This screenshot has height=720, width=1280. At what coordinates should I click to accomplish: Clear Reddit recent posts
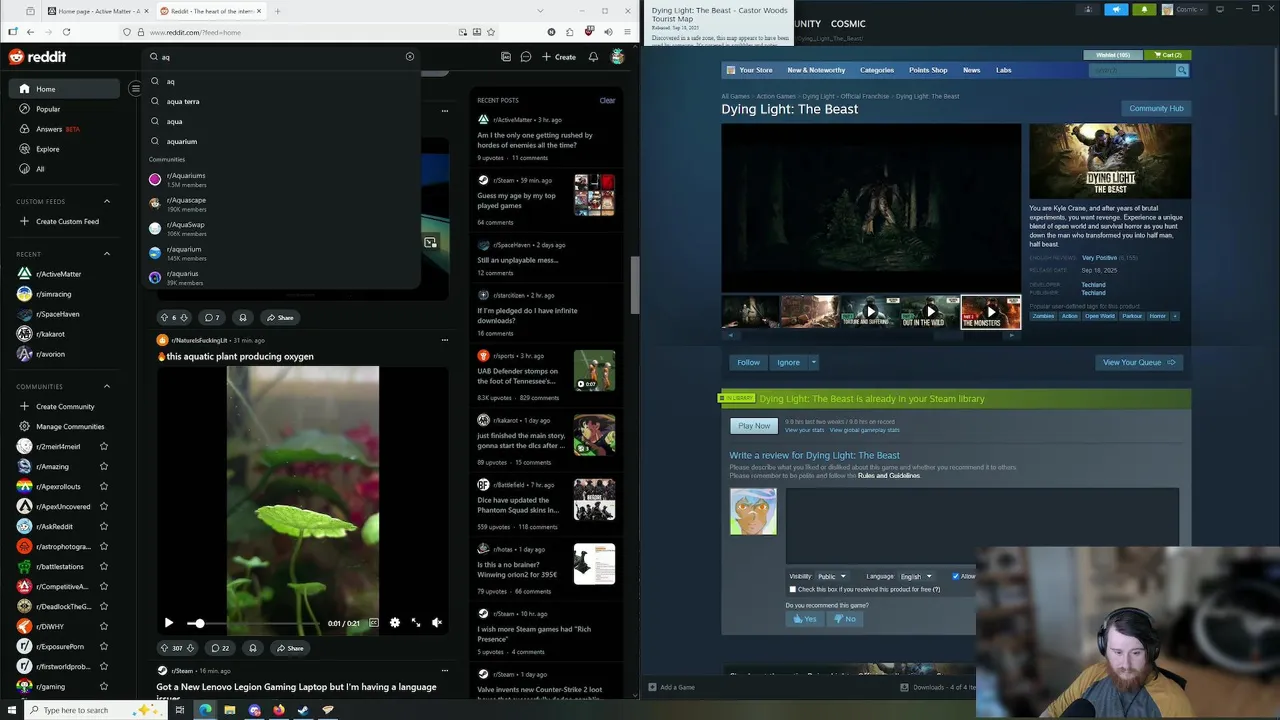pyautogui.click(x=607, y=100)
